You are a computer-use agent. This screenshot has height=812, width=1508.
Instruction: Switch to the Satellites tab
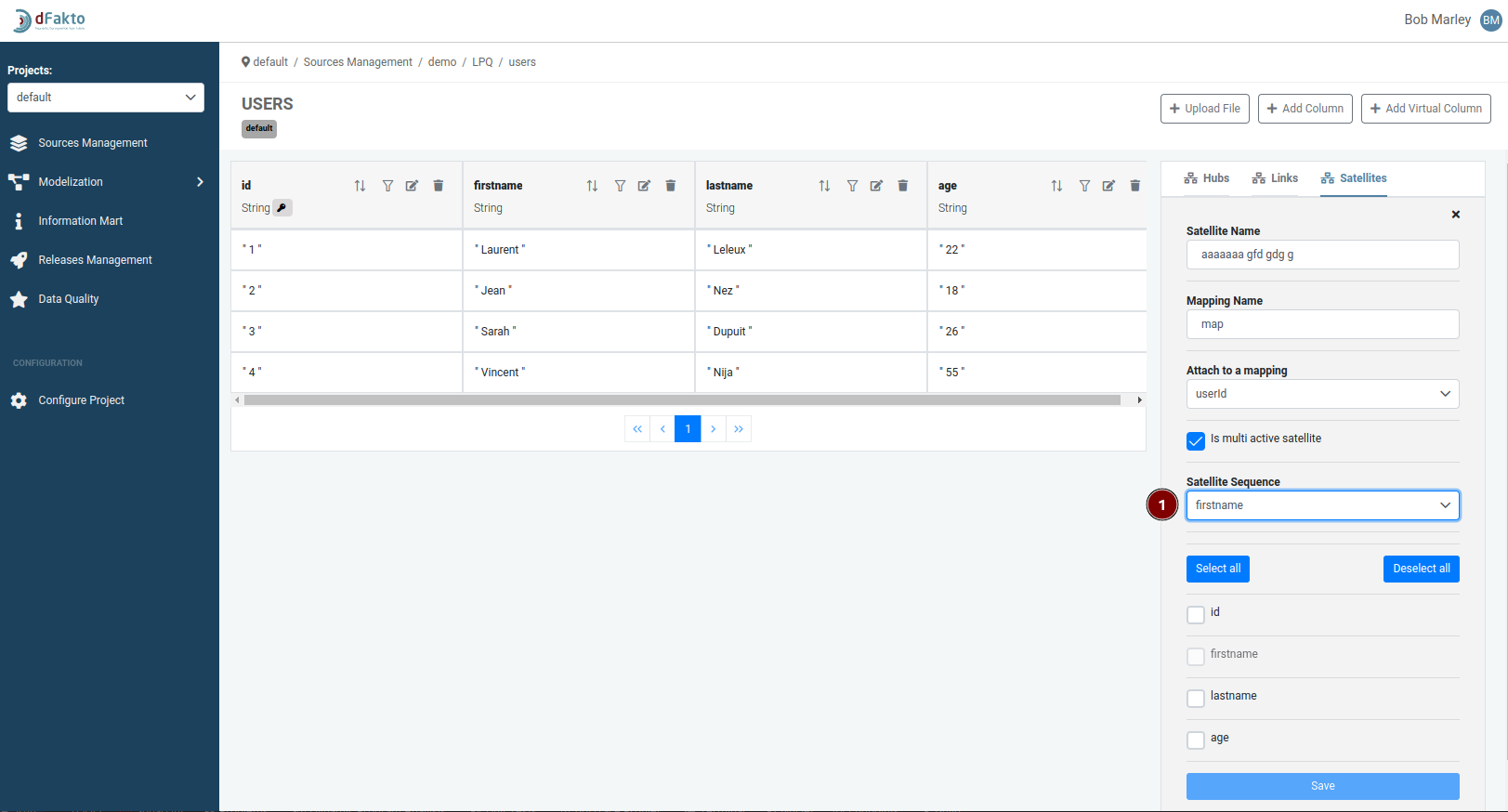(x=1354, y=178)
